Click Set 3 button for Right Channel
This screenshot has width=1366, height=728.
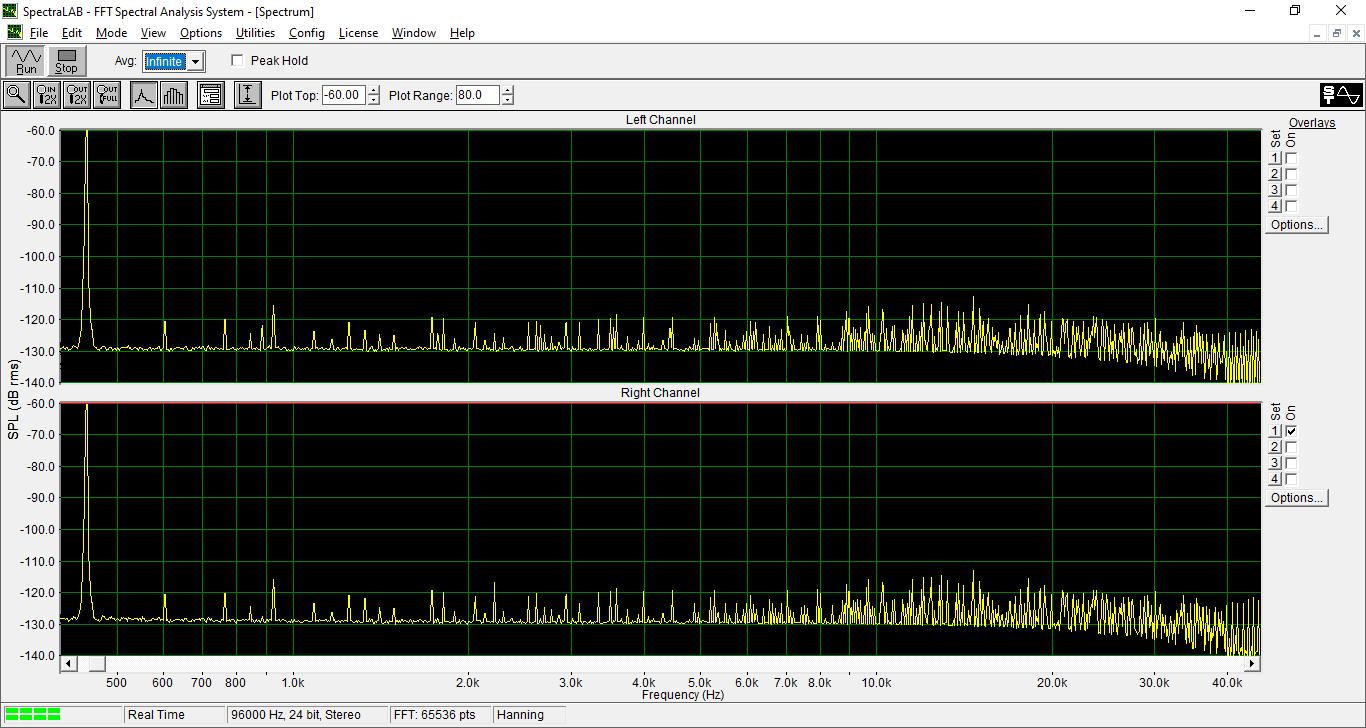point(1275,463)
